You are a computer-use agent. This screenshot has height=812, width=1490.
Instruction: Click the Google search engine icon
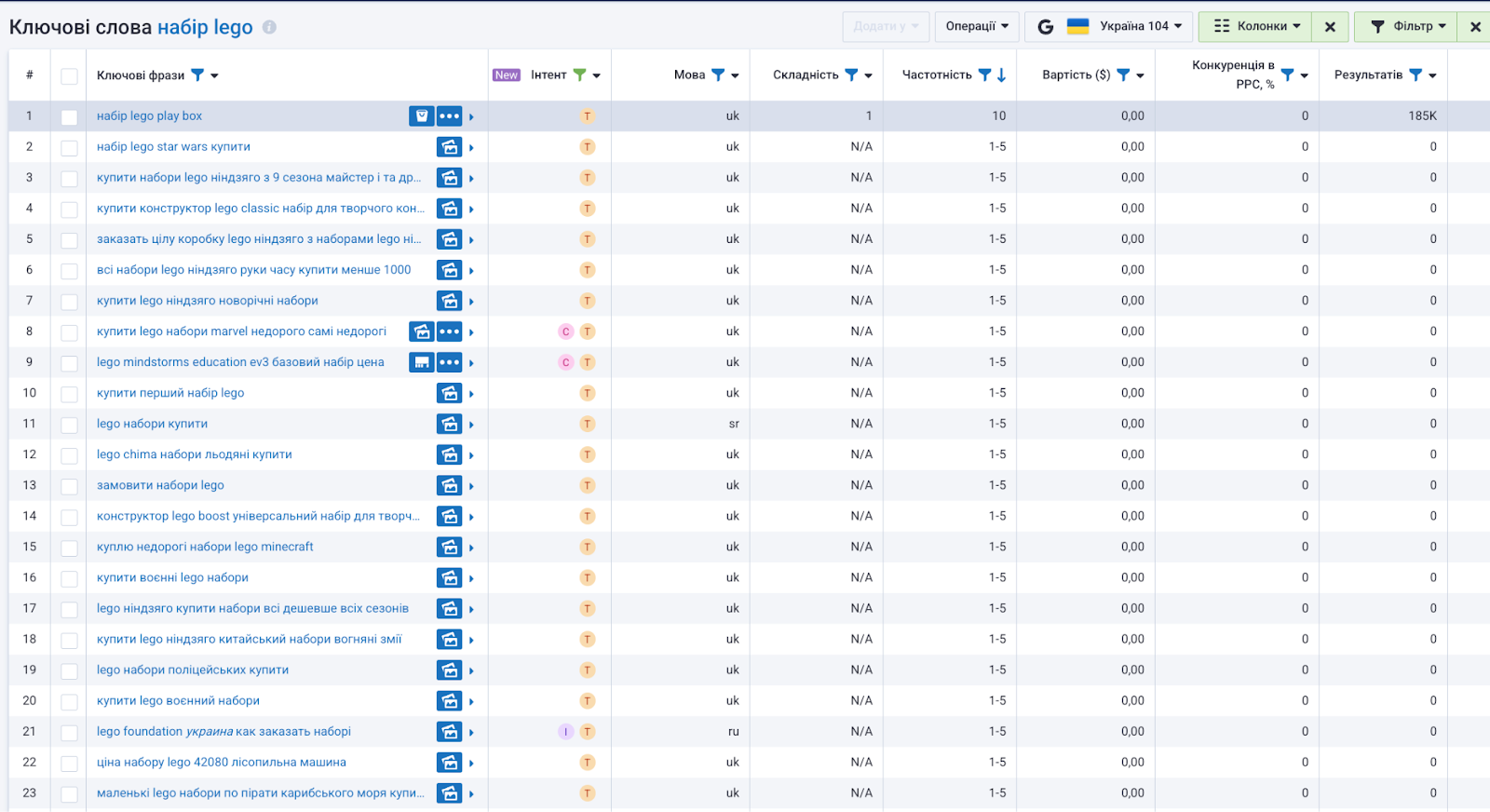click(1045, 27)
